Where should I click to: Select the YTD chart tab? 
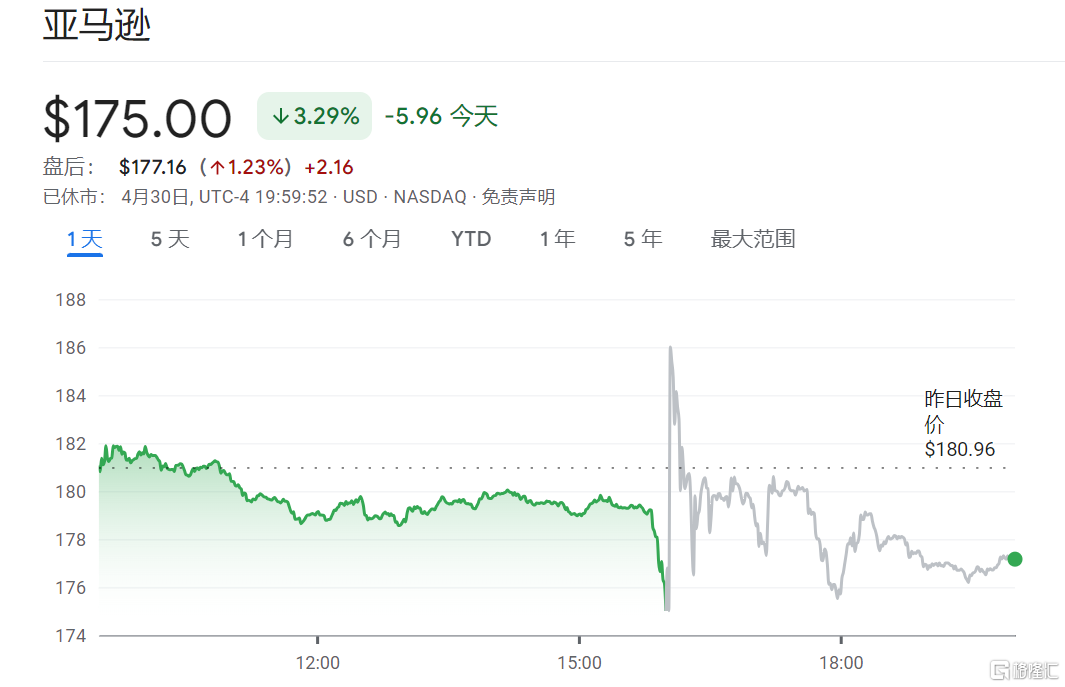[471, 239]
